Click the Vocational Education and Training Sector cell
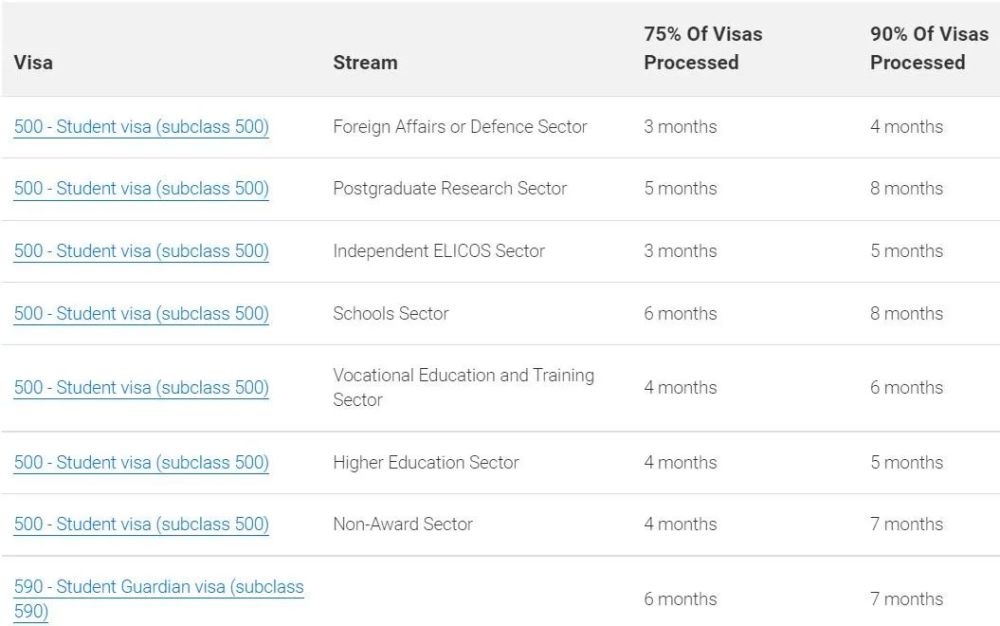The width and height of the screenshot is (1000, 626). pos(464,388)
